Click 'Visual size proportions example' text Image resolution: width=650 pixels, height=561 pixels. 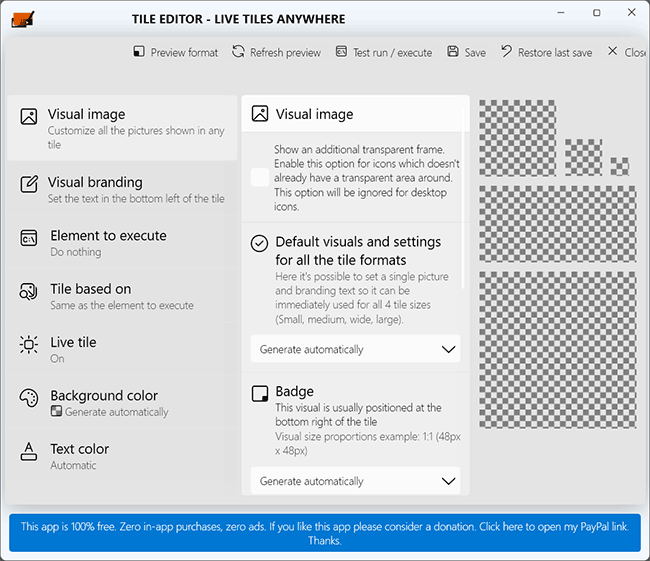(368, 443)
